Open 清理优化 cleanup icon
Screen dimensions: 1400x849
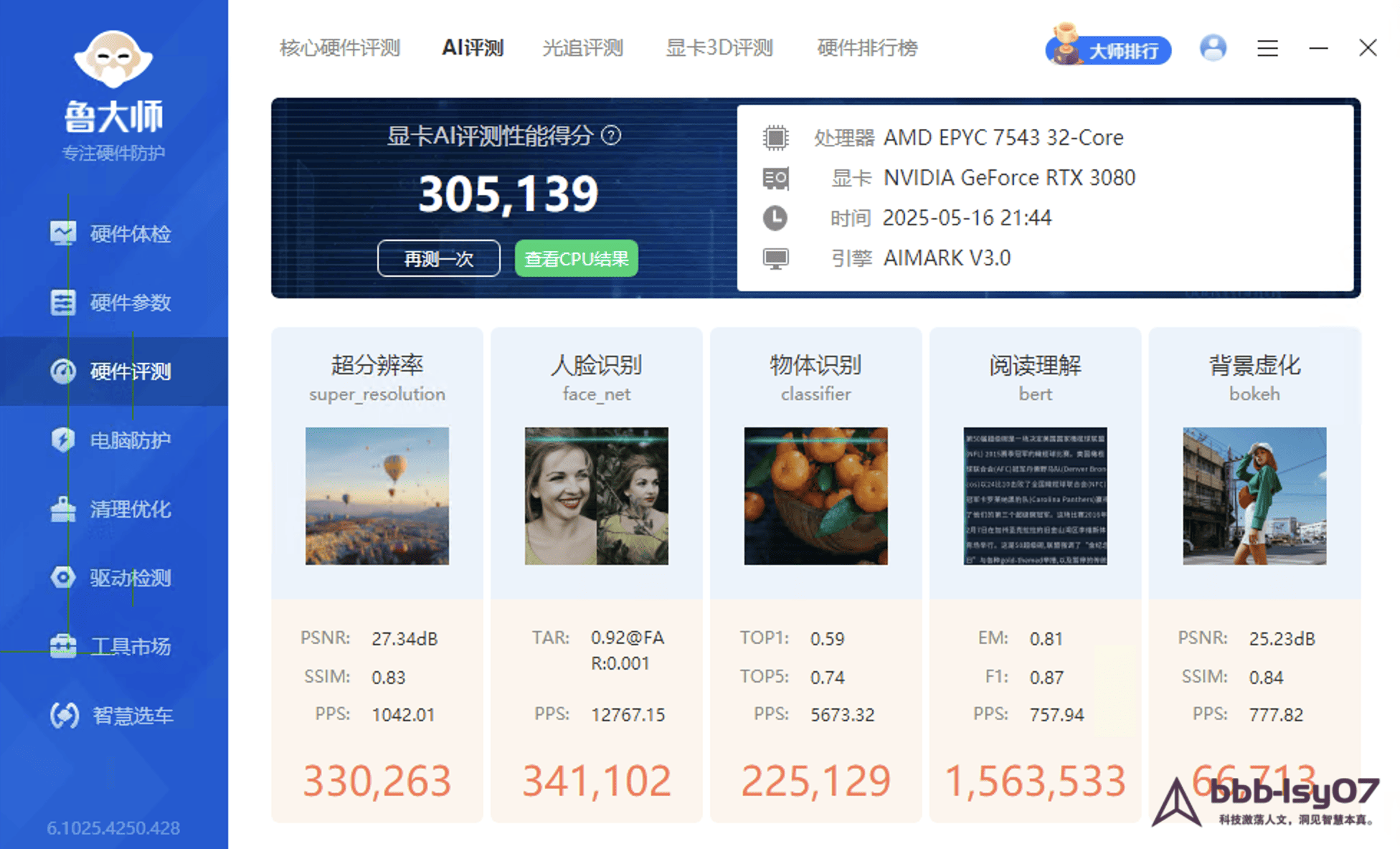click(x=63, y=508)
